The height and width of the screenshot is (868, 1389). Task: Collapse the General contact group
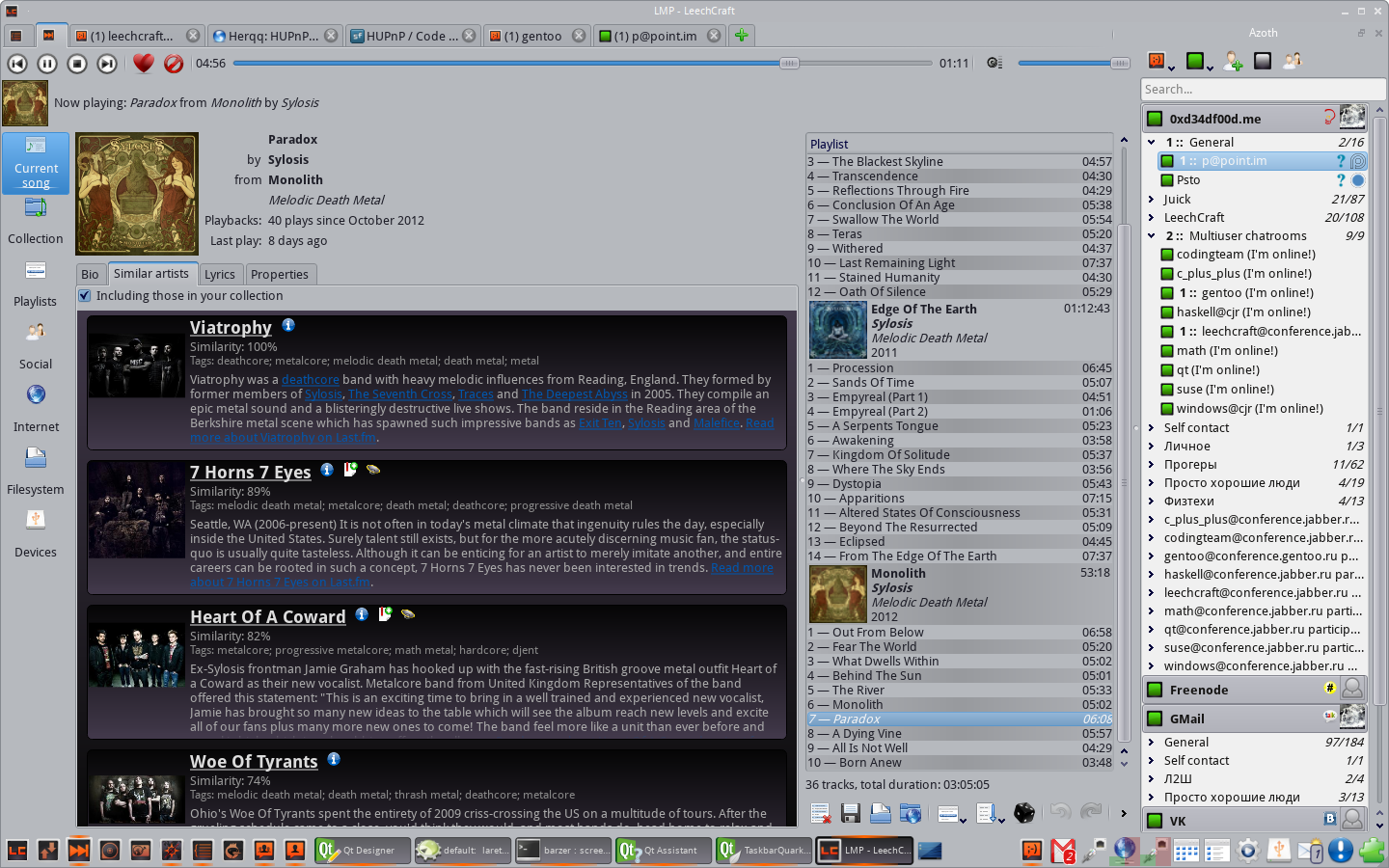click(x=1152, y=142)
